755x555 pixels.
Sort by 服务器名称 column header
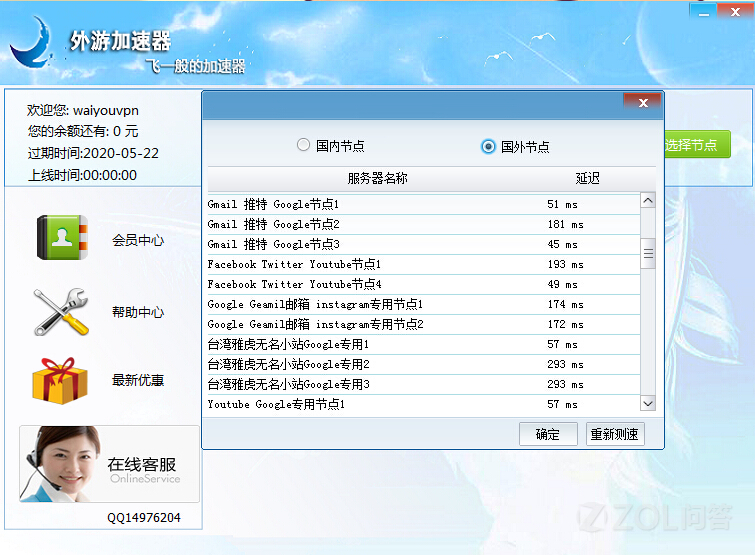pos(377,179)
